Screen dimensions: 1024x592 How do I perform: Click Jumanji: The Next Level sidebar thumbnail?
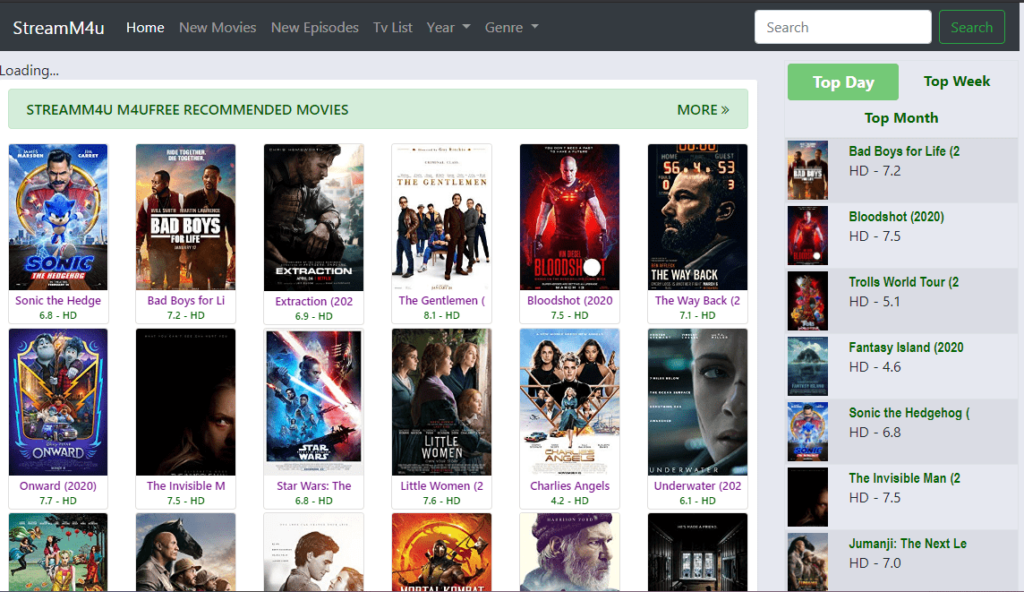tap(807, 562)
